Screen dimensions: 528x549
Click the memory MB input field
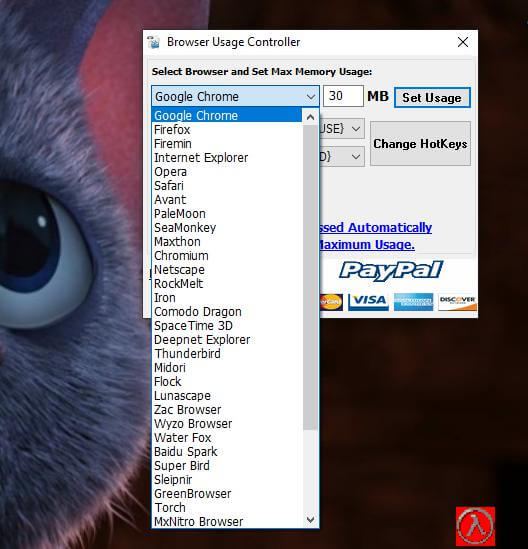[x=343, y=96]
